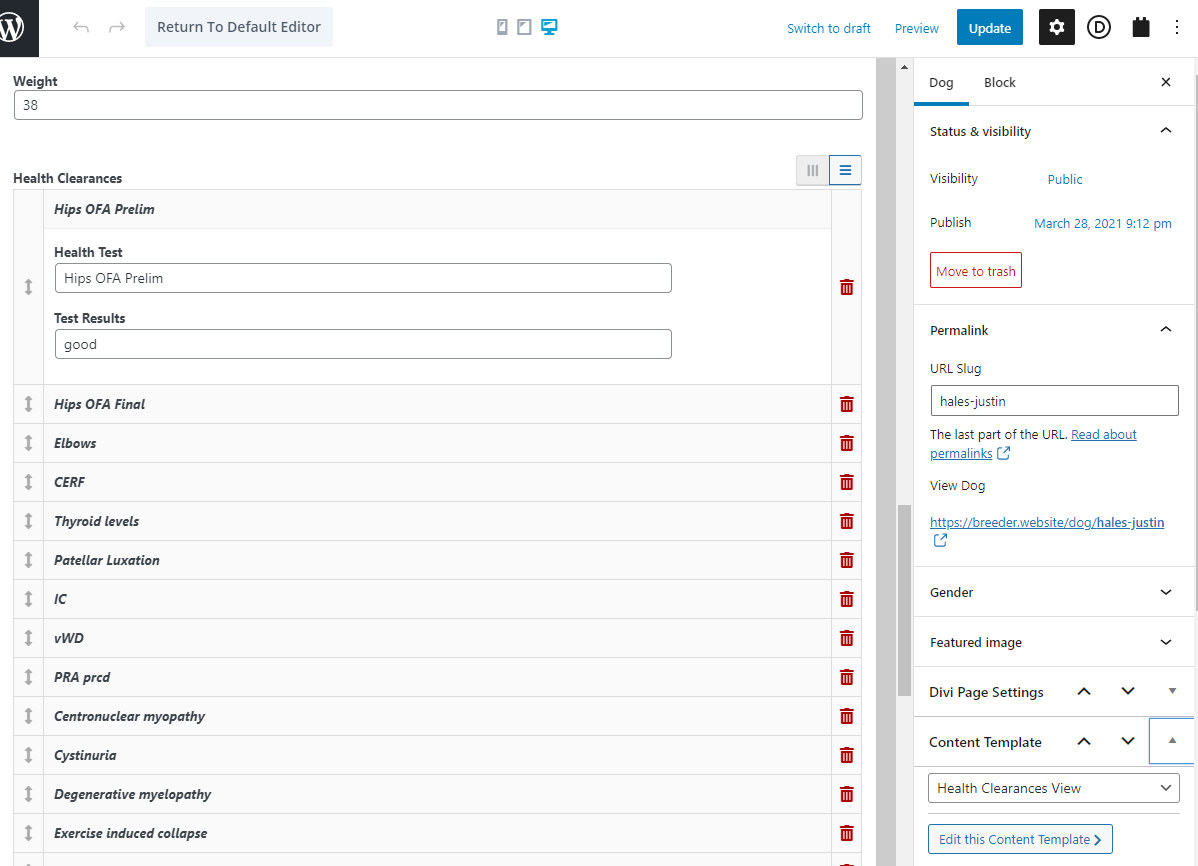The image size is (1198, 866).
Task: Toggle Divi Page Settings panel triangle
Action: pyautogui.click(x=1172, y=692)
